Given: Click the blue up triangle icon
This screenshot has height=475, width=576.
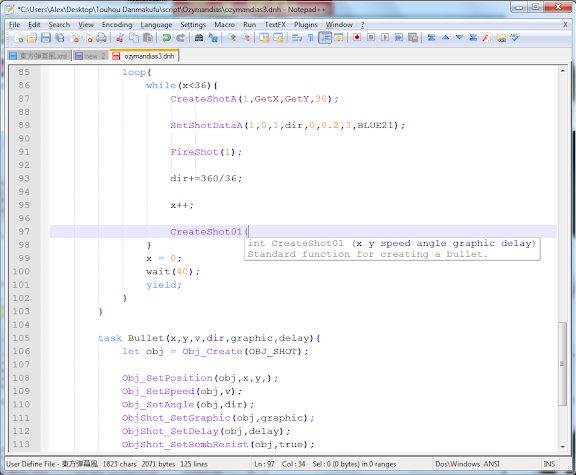Looking at the screenshot, I should (446, 37).
